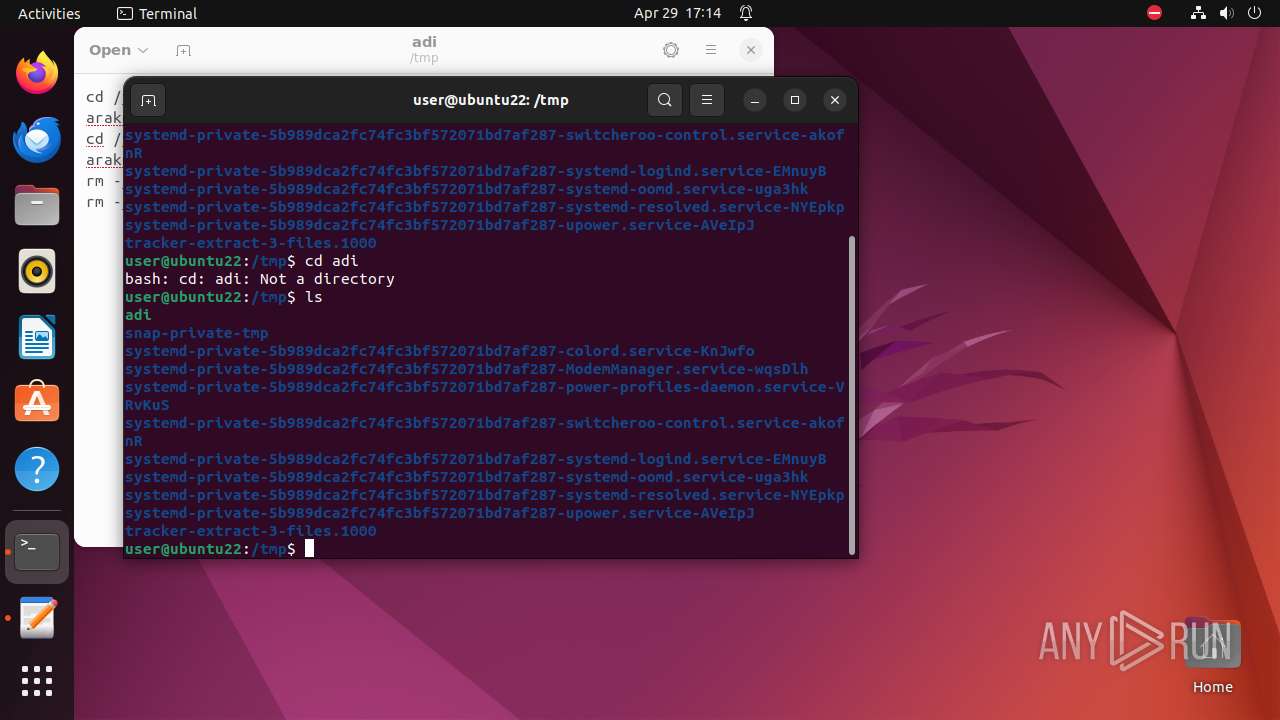
Task: Open the Home desktop folder
Action: [x=1213, y=656]
